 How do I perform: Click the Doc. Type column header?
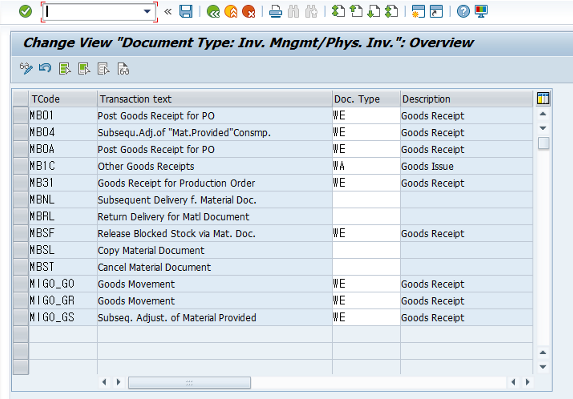click(366, 99)
